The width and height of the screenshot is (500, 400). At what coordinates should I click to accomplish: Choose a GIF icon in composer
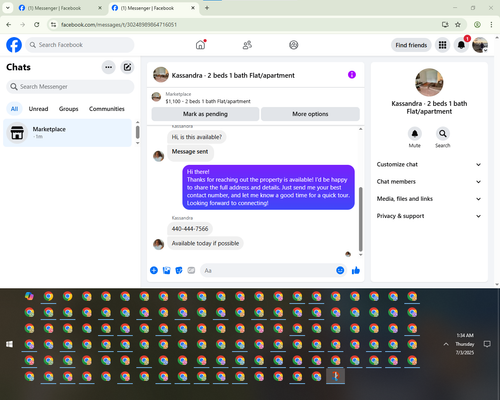(x=191, y=270)
